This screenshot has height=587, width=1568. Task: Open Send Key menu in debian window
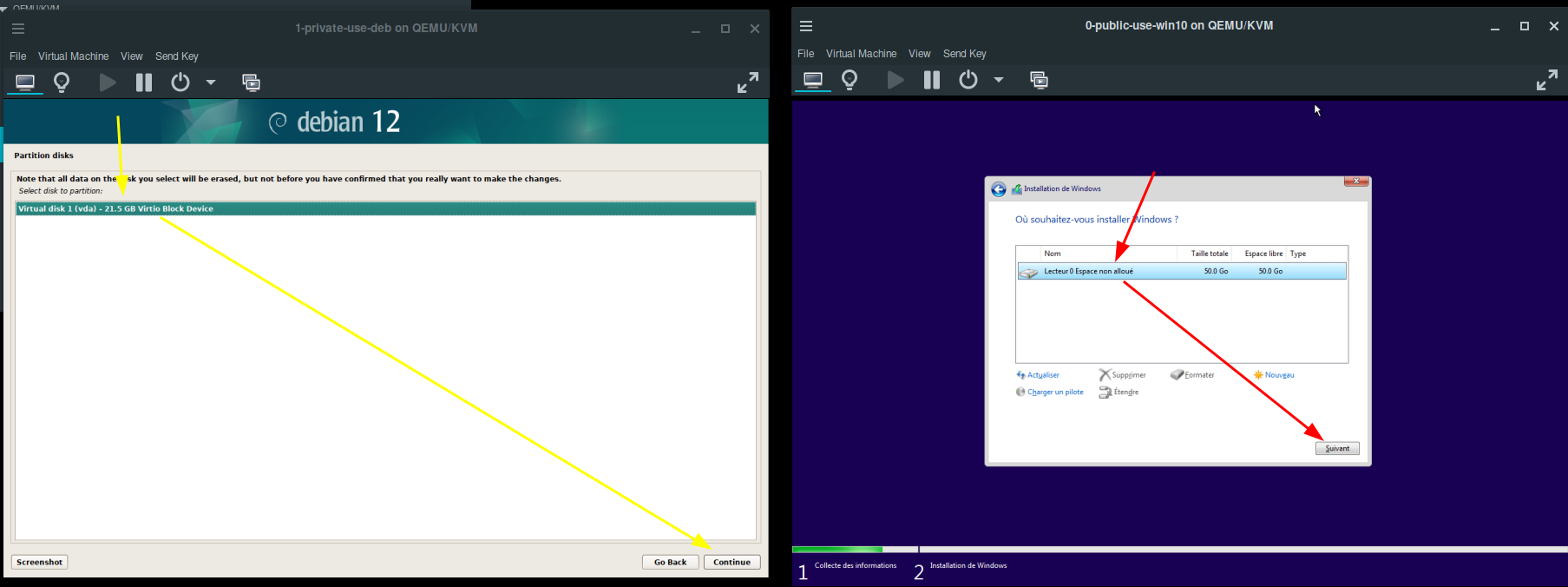click(x=177, y=56)
